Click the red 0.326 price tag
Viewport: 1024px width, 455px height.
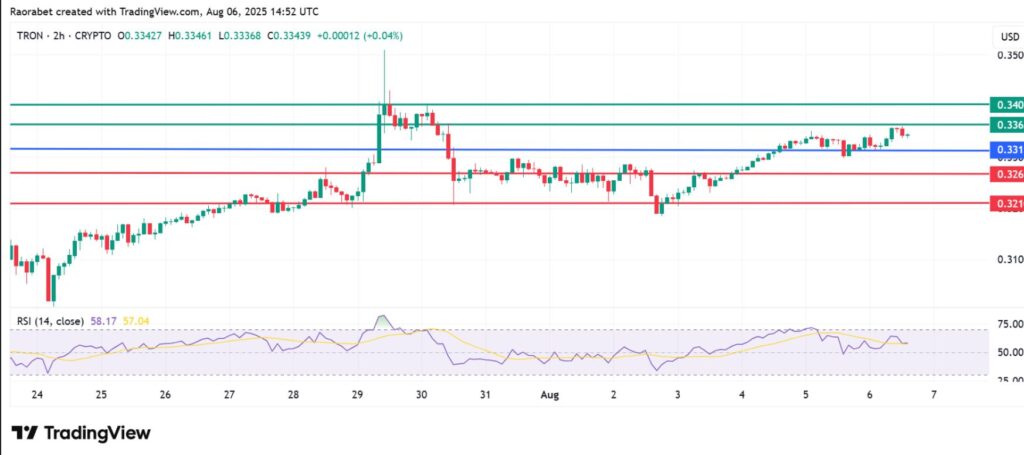click(1005, 174)
